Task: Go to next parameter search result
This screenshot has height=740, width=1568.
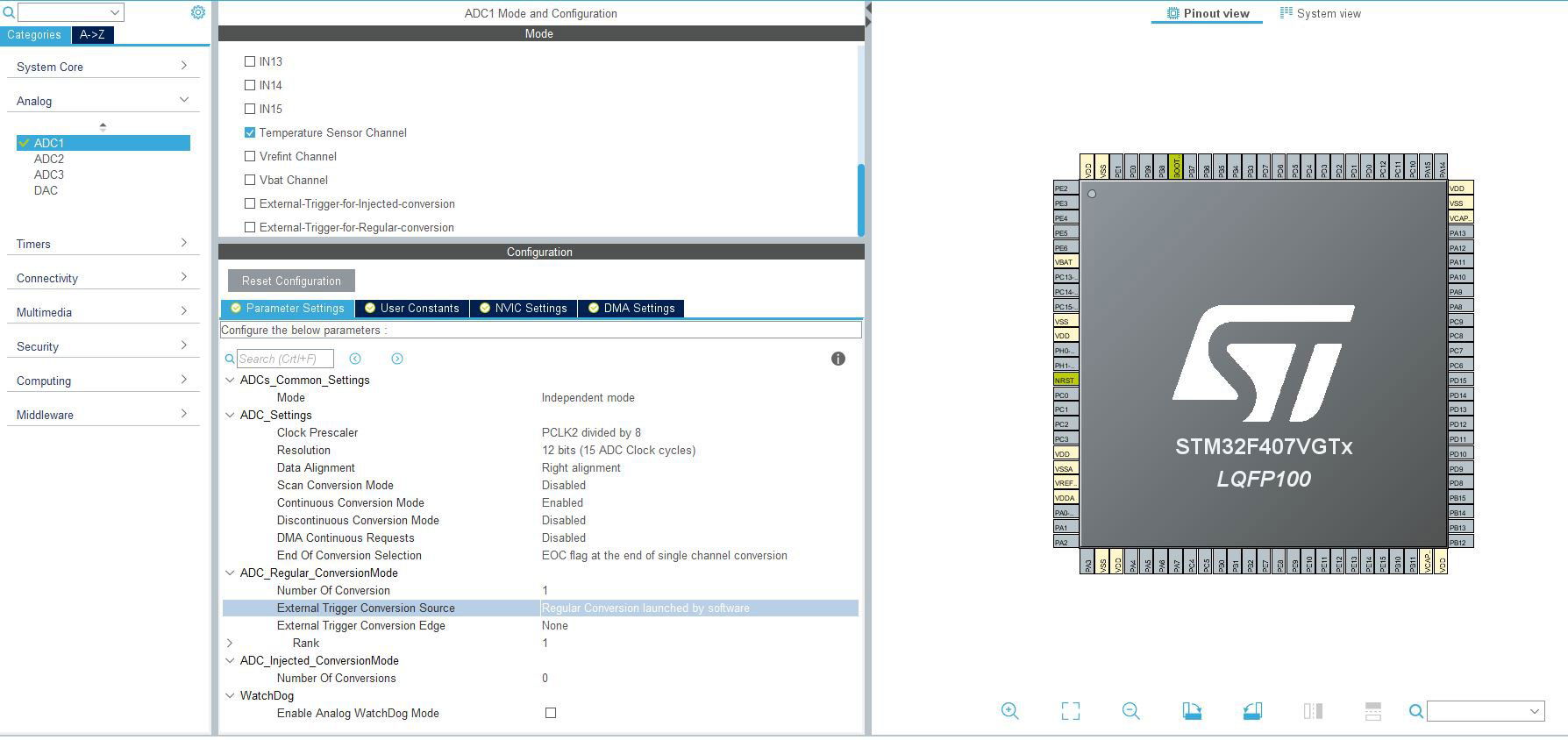Action: coord(397,359)
